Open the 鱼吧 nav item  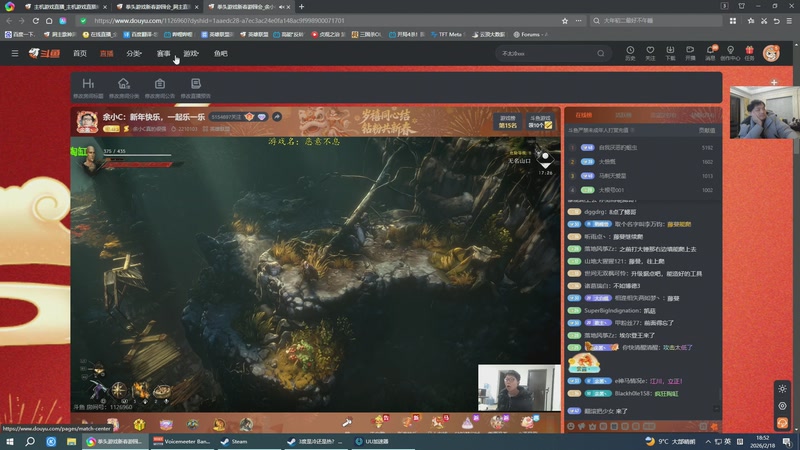[220, 53]
